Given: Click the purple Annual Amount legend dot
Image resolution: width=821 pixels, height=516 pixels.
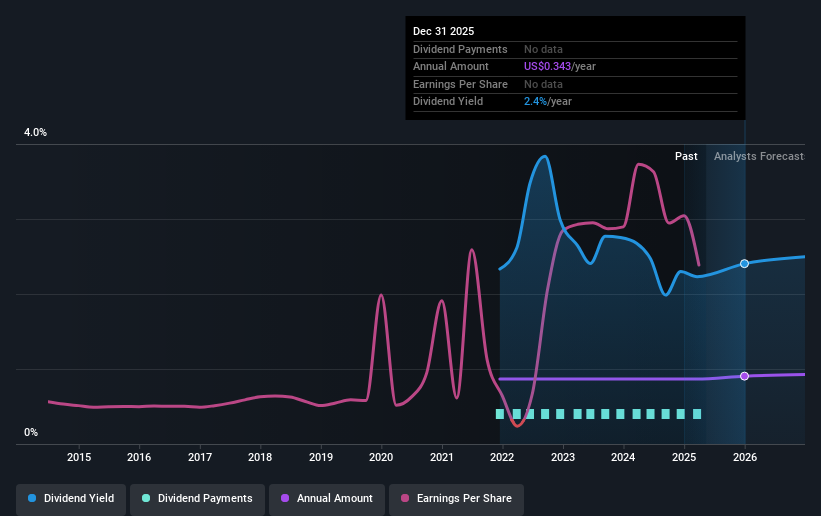Looking at the screenshot, I should coord(285,498).
